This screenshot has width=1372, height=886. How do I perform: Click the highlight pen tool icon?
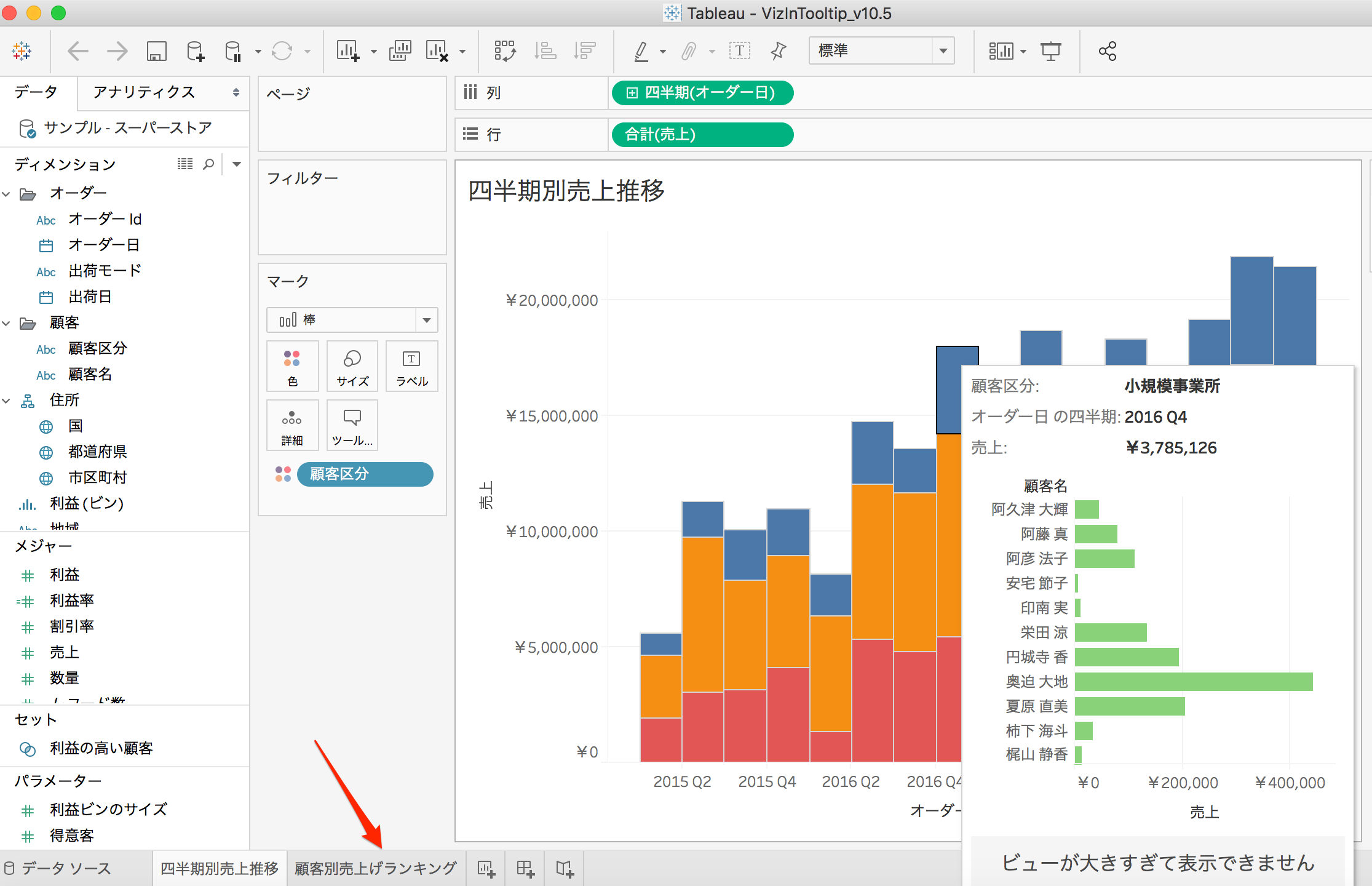tap(641, 51)
